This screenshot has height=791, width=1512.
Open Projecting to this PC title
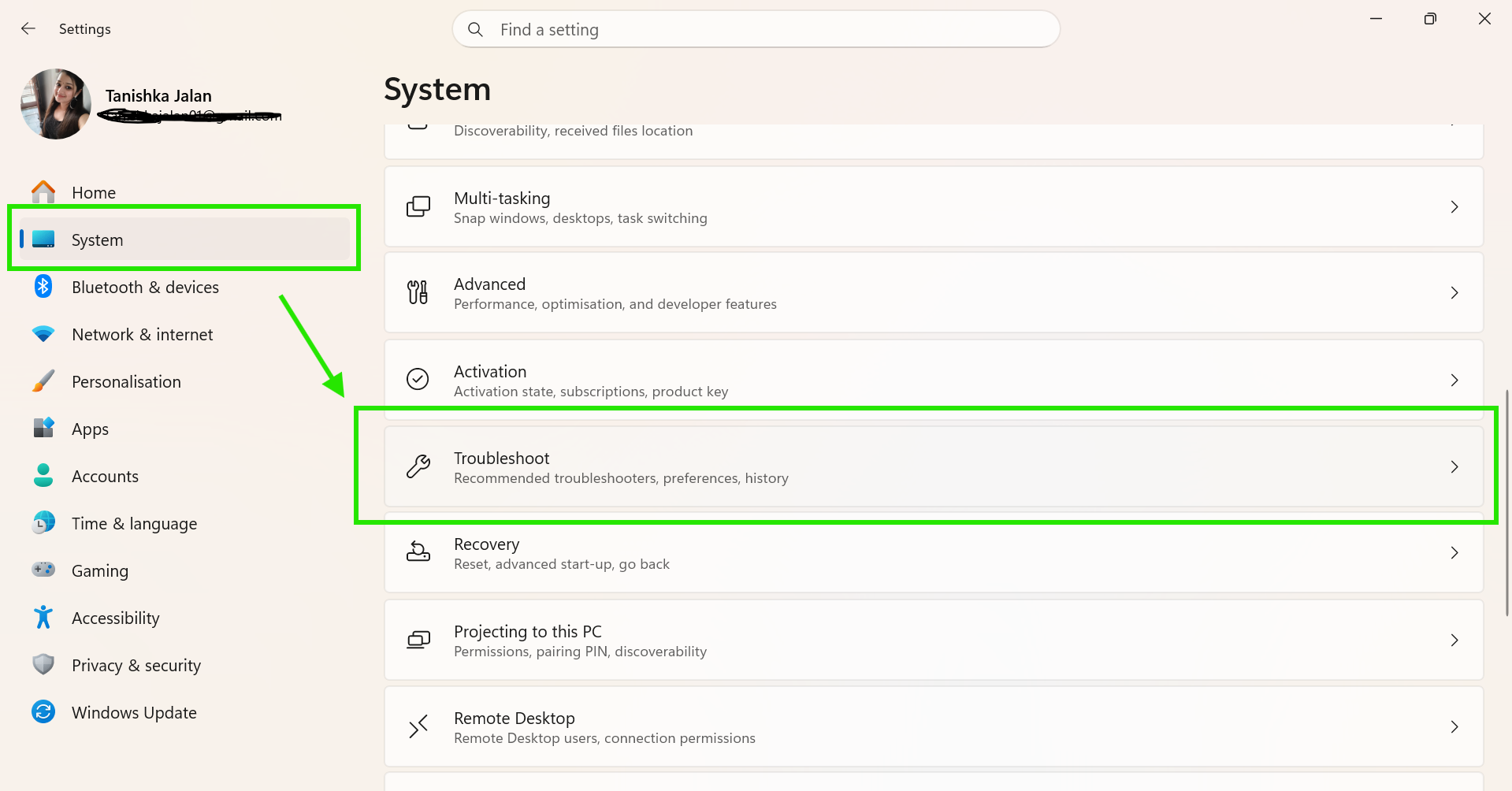click(527, 632)
